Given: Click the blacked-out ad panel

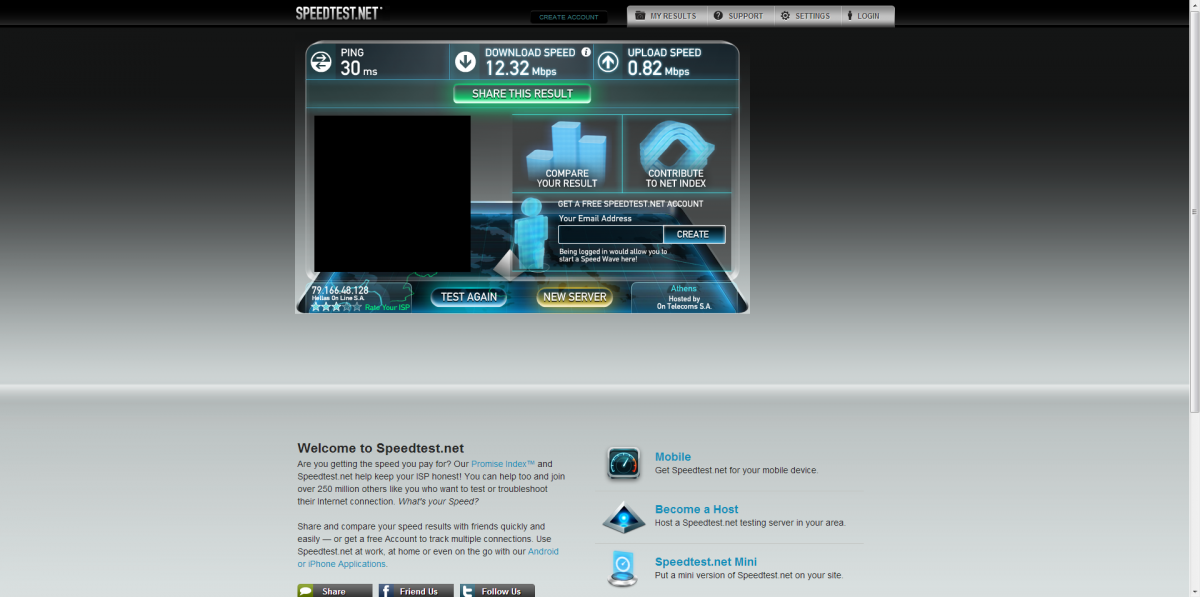Looking at the screenshot, I should pos(392,194).
